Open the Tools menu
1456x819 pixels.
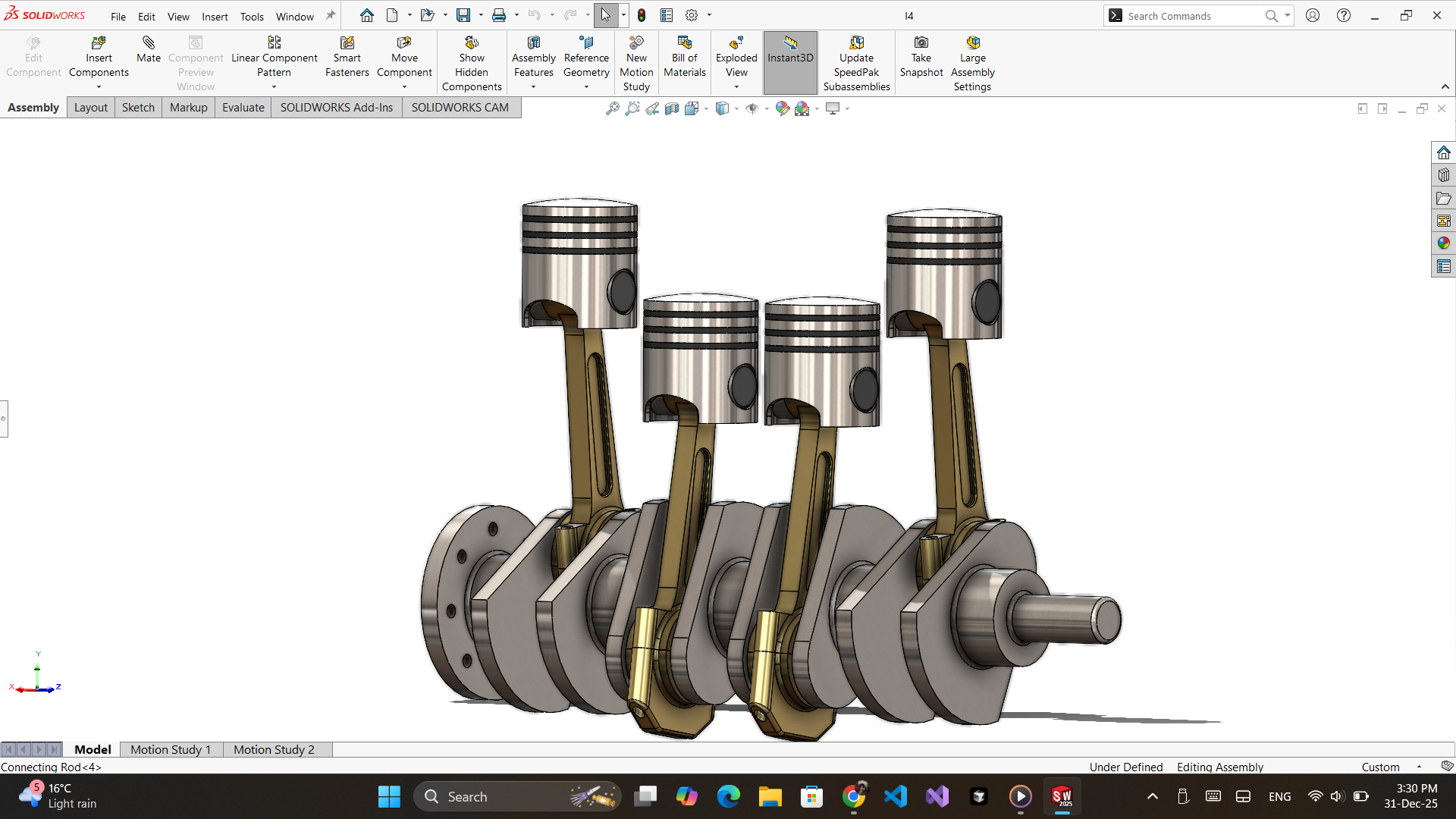pyautogui.click(x=252, y=17)
